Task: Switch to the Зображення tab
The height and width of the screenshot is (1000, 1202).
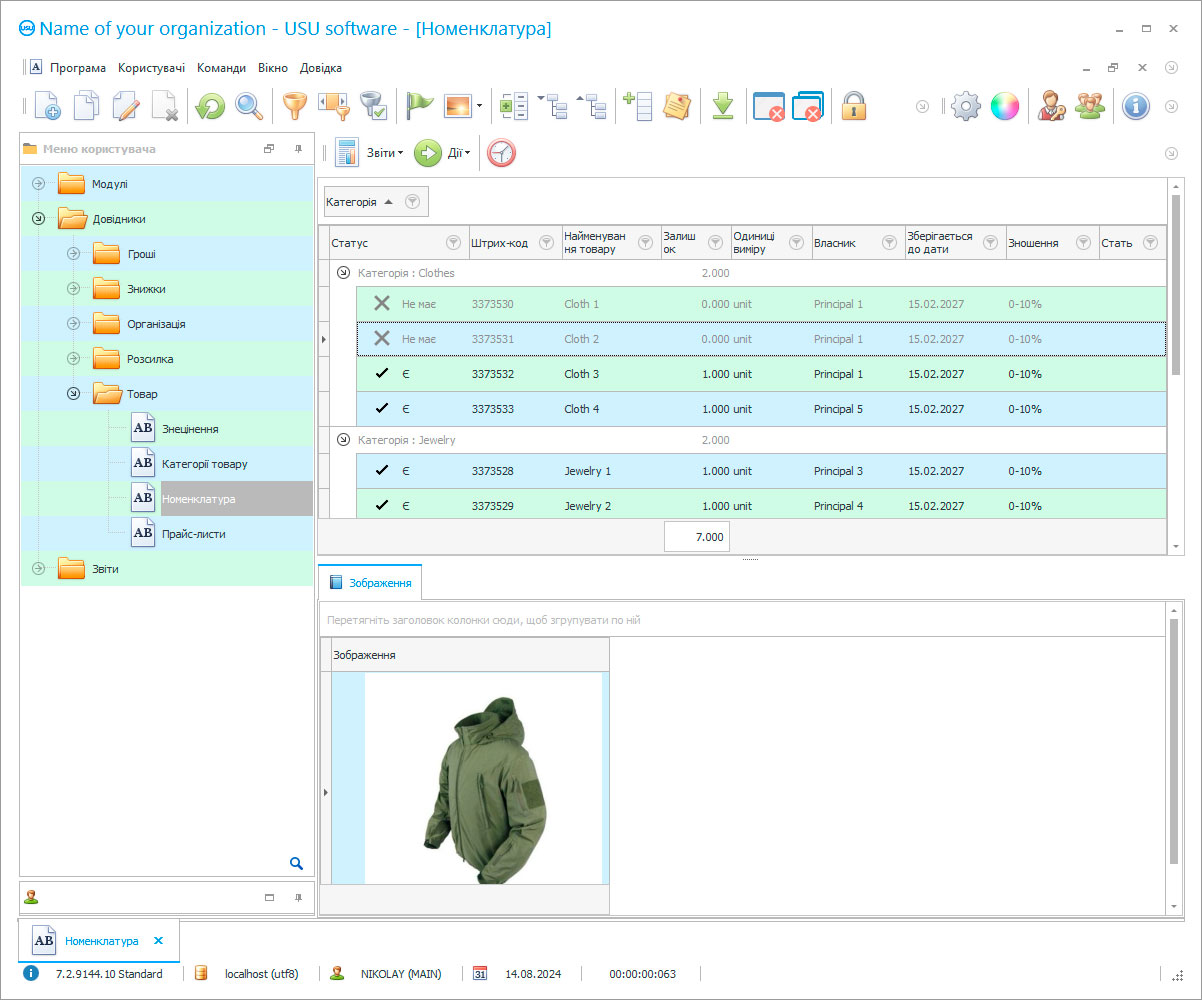Action: pos(371,582)
